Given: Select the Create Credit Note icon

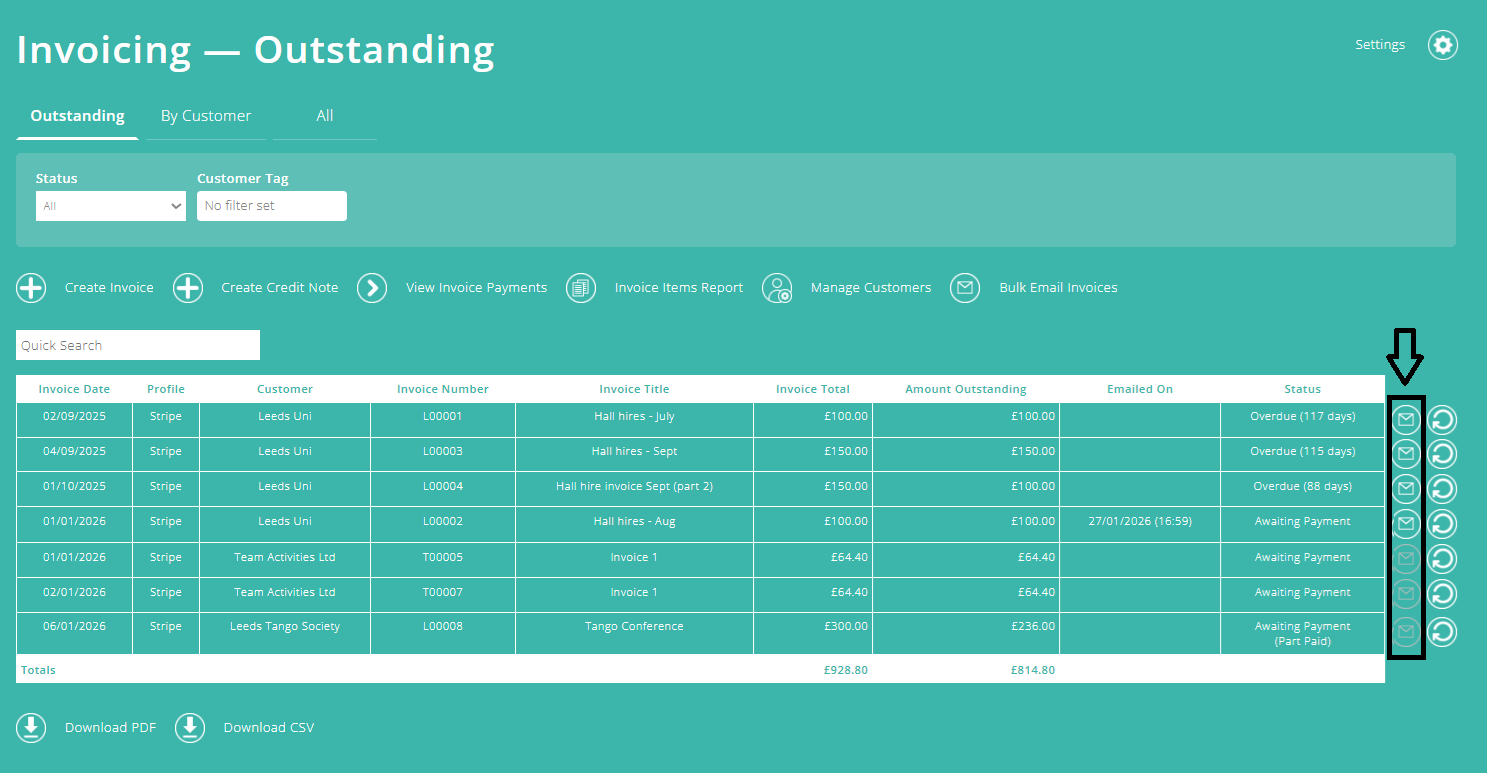Looking at the screenshot, I should pyautogui.click(x=188, y=288).
